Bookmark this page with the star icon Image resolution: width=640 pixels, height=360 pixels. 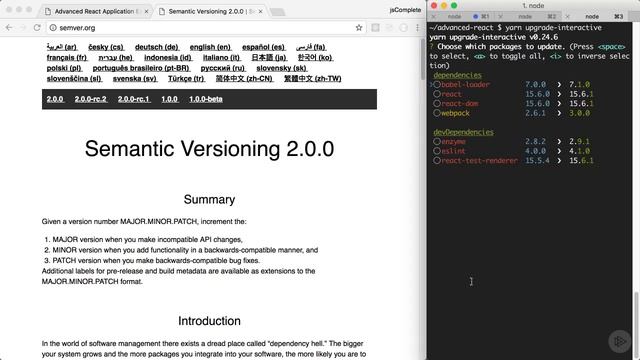click(359, 28)
